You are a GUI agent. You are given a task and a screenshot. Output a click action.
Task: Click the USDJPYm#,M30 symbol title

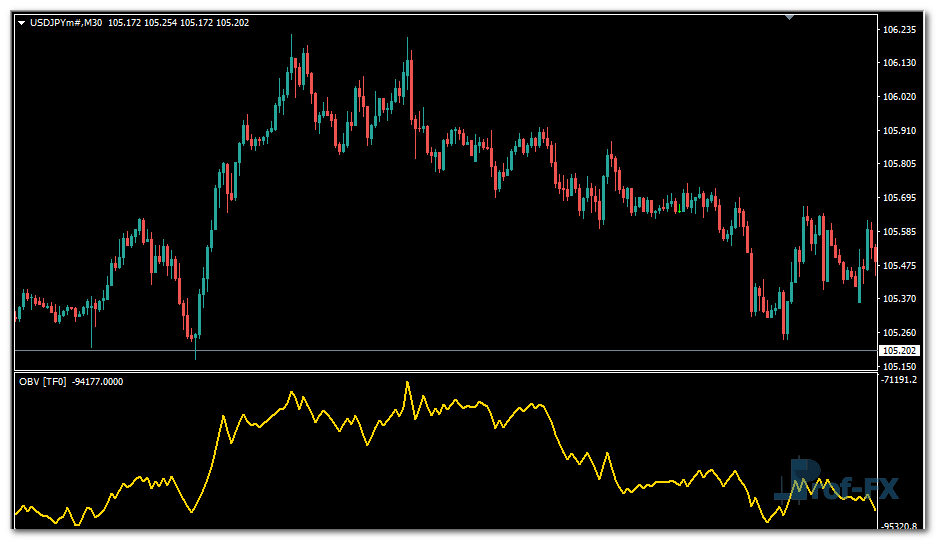pyautogui.click(x=67, y=22)
